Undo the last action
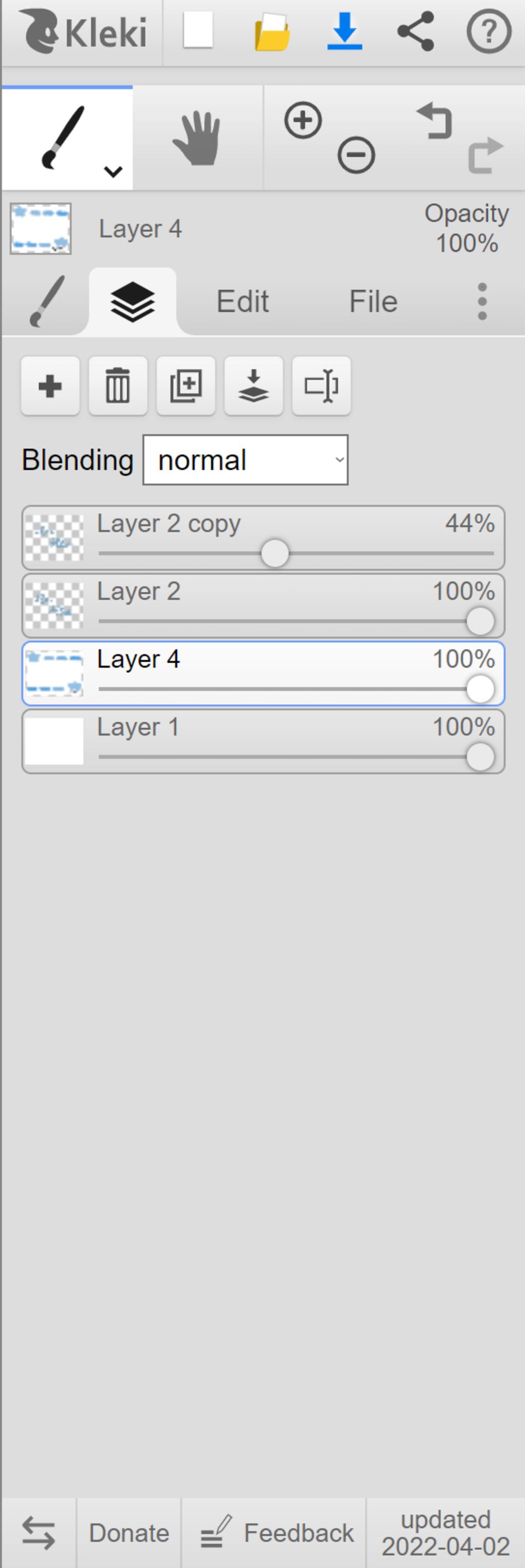Screen dimensions: 525x1568 pyautogui.click(x=434, y=121)
